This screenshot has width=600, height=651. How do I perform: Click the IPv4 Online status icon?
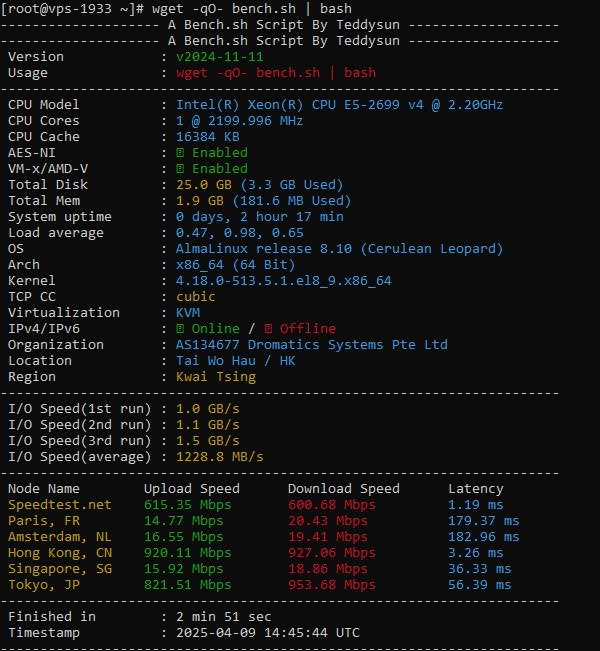pyautogui.click(x=180, y=329)
